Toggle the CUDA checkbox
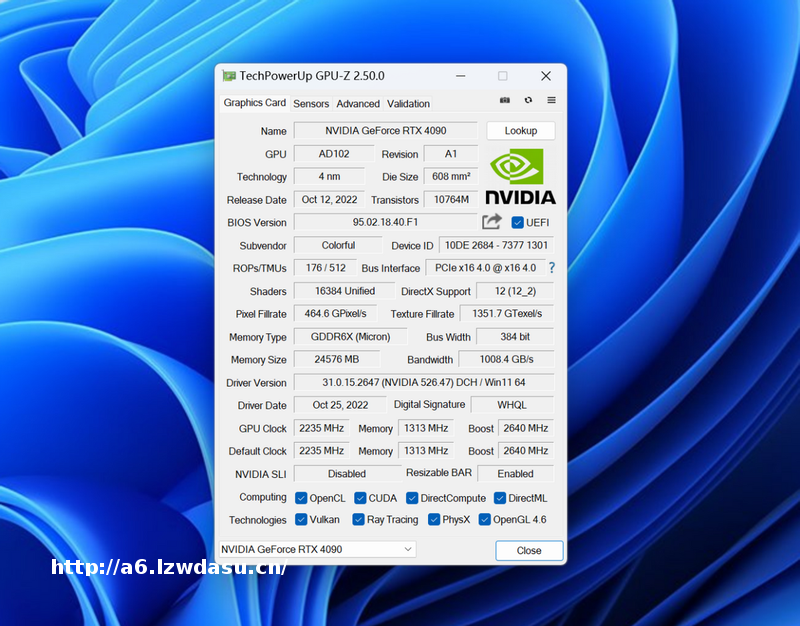The width and height of the screenshot is (800, 626). 360,498
